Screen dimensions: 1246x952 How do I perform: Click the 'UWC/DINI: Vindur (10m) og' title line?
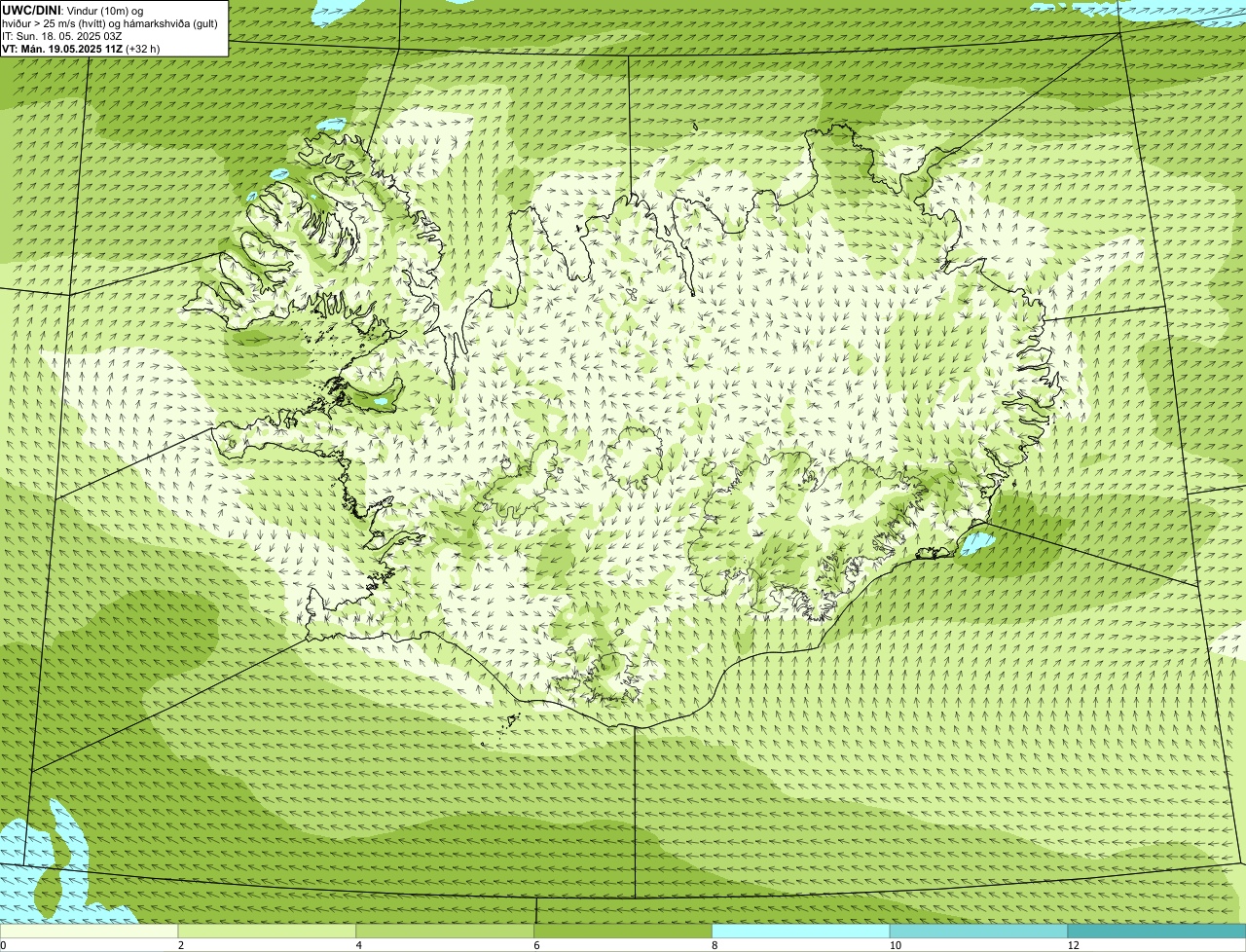[x=73, y=10]
